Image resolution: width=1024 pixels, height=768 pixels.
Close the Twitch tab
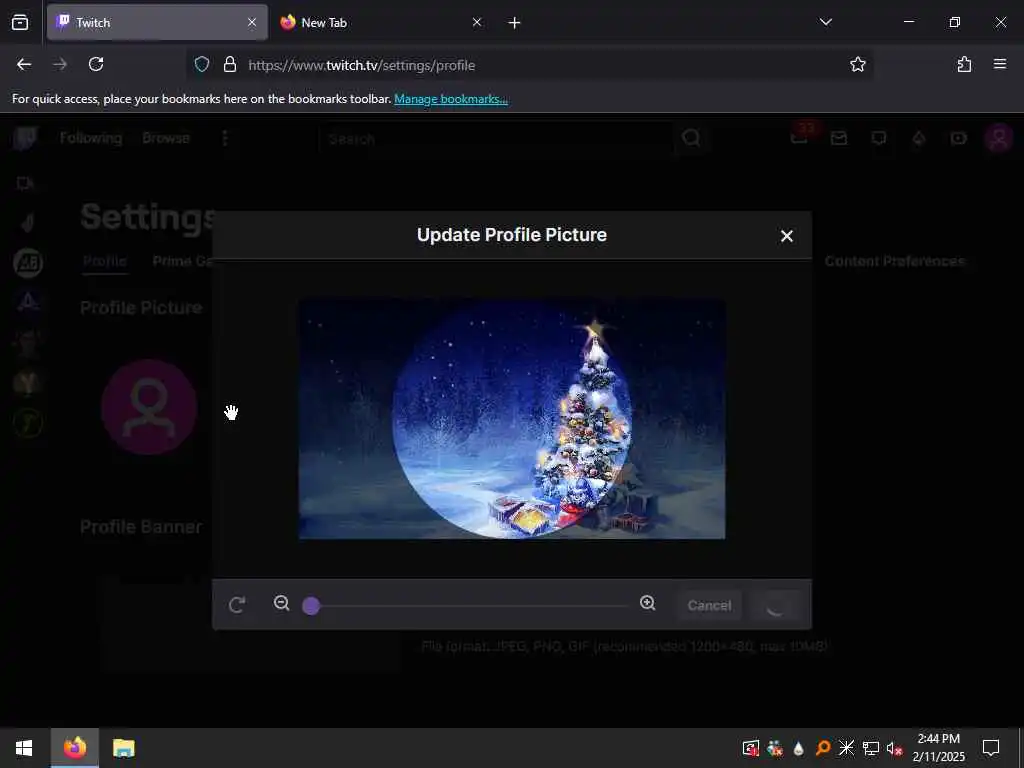tap(251, 22)
